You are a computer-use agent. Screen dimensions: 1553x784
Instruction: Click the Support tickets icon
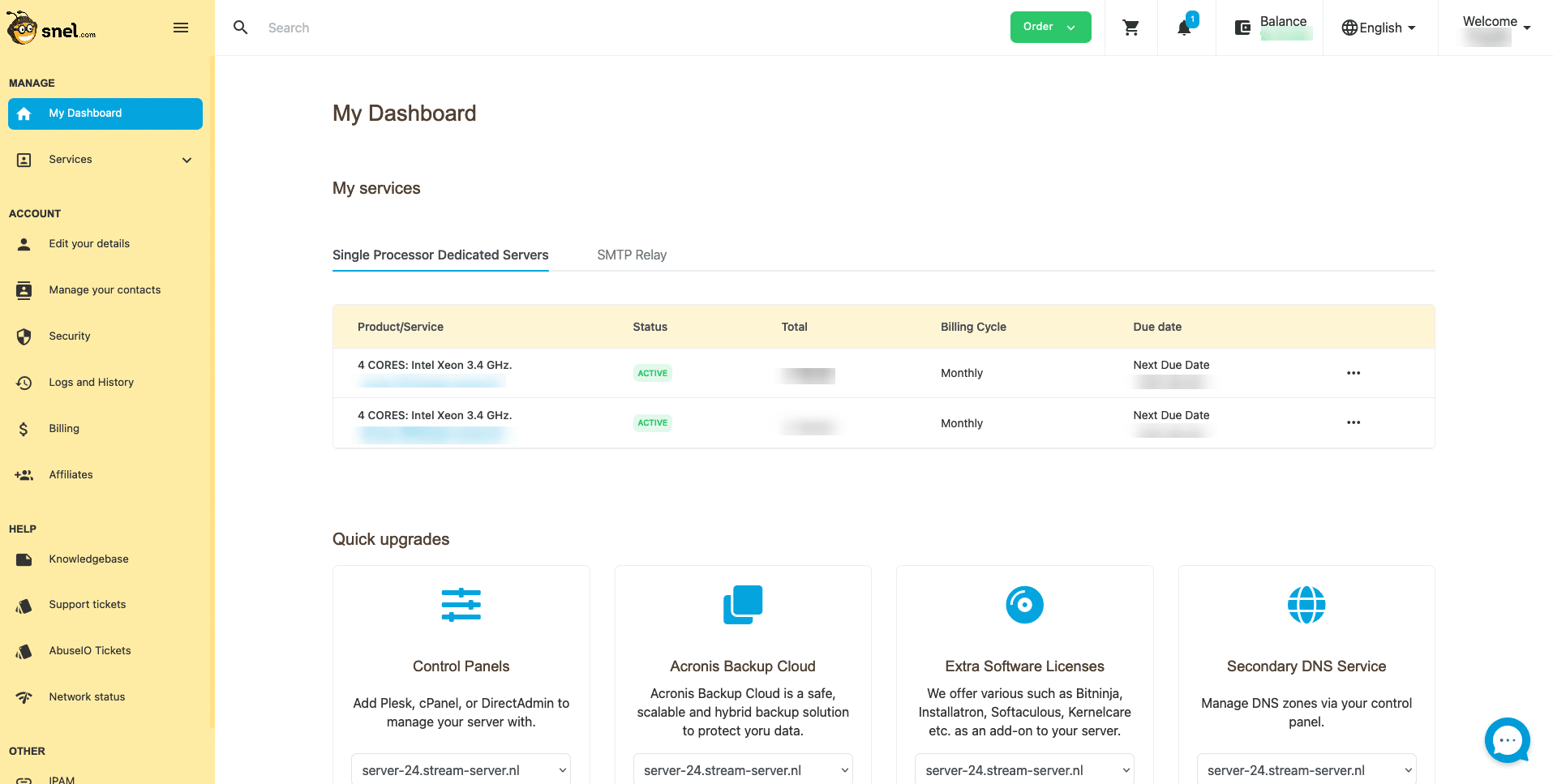pyautogui.click(x=24, y=606)
